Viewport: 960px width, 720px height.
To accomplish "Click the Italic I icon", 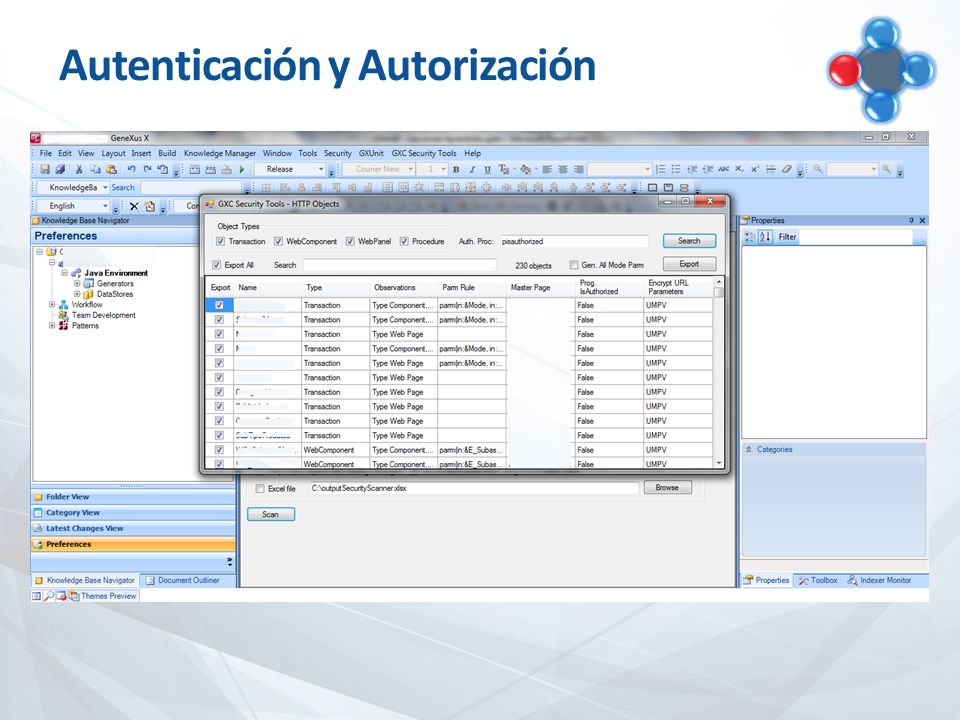I will tap(471, 170).
